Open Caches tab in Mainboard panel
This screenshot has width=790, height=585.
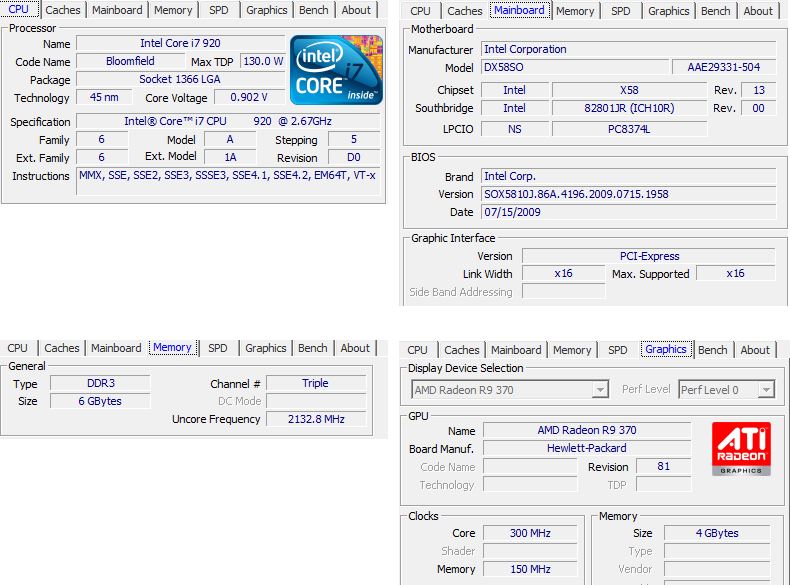point(465,11)
